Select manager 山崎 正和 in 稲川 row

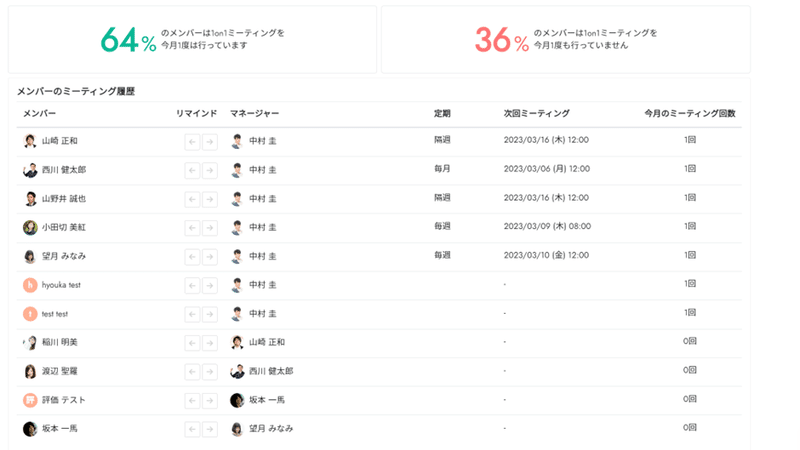(267, 342)
